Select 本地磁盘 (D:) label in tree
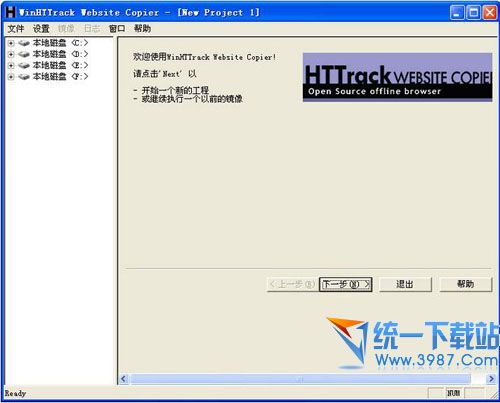Viewport: 500px width, 403px height. 60,54
